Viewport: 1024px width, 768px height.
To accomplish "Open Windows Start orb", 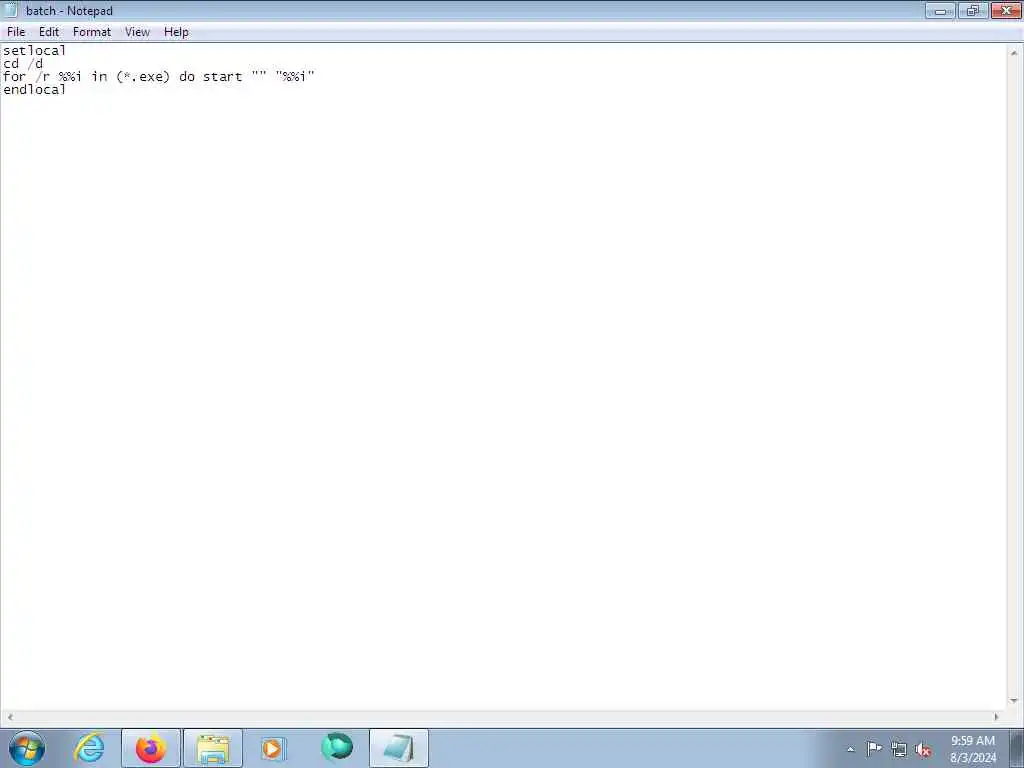I will 27,748.
